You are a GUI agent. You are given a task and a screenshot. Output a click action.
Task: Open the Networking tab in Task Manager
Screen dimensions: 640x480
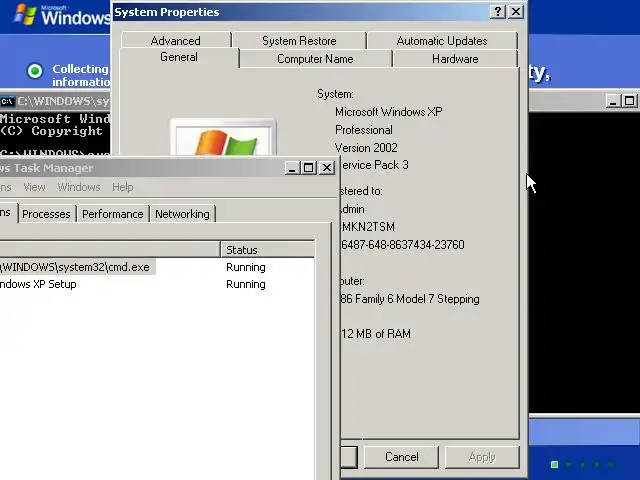click(x=182, y=214)
